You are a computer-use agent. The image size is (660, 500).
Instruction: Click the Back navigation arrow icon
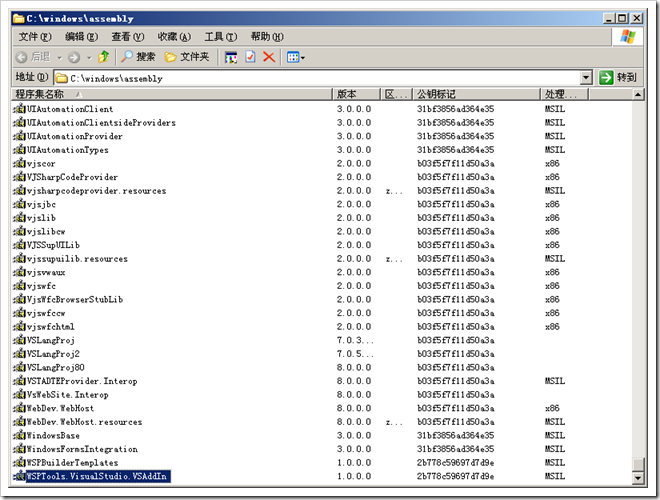tap(21, 57)
